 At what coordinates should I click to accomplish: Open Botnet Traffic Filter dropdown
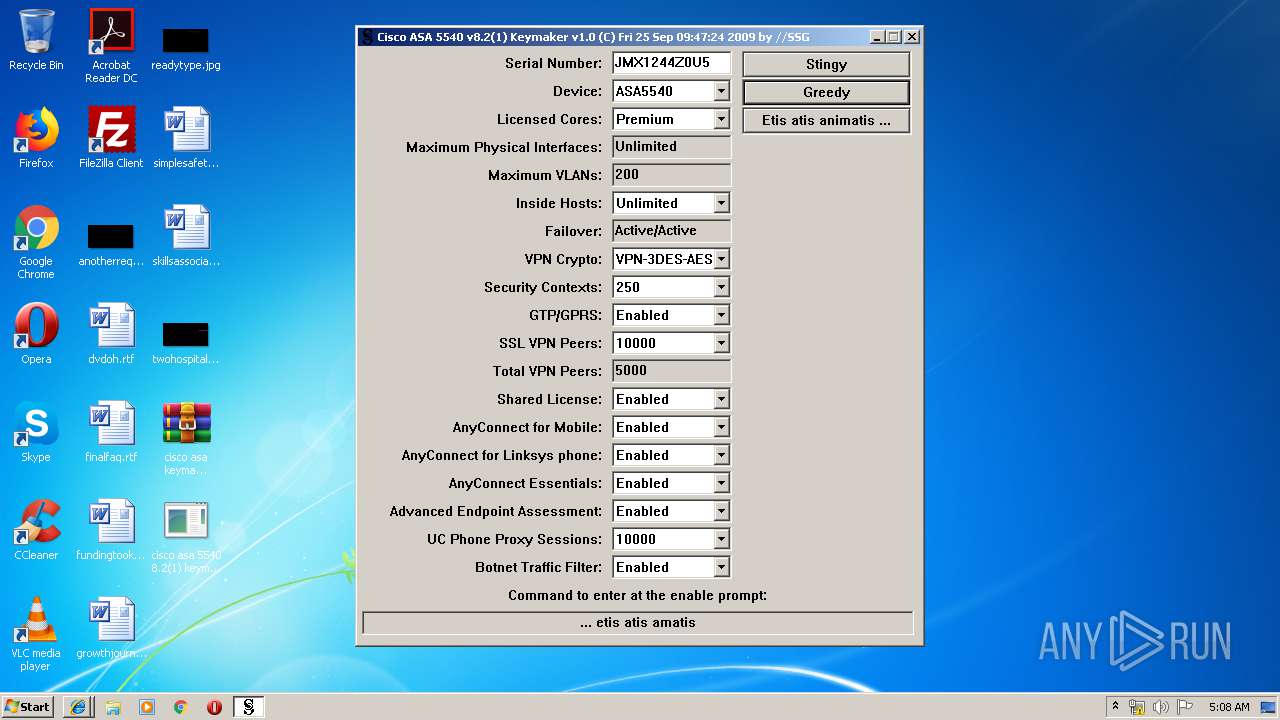(721, 567)
